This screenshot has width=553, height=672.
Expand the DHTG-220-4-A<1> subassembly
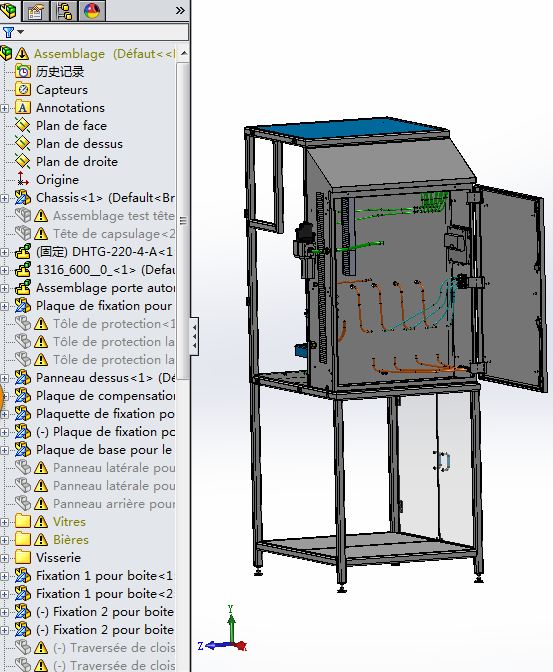click(x=4, y=252)
